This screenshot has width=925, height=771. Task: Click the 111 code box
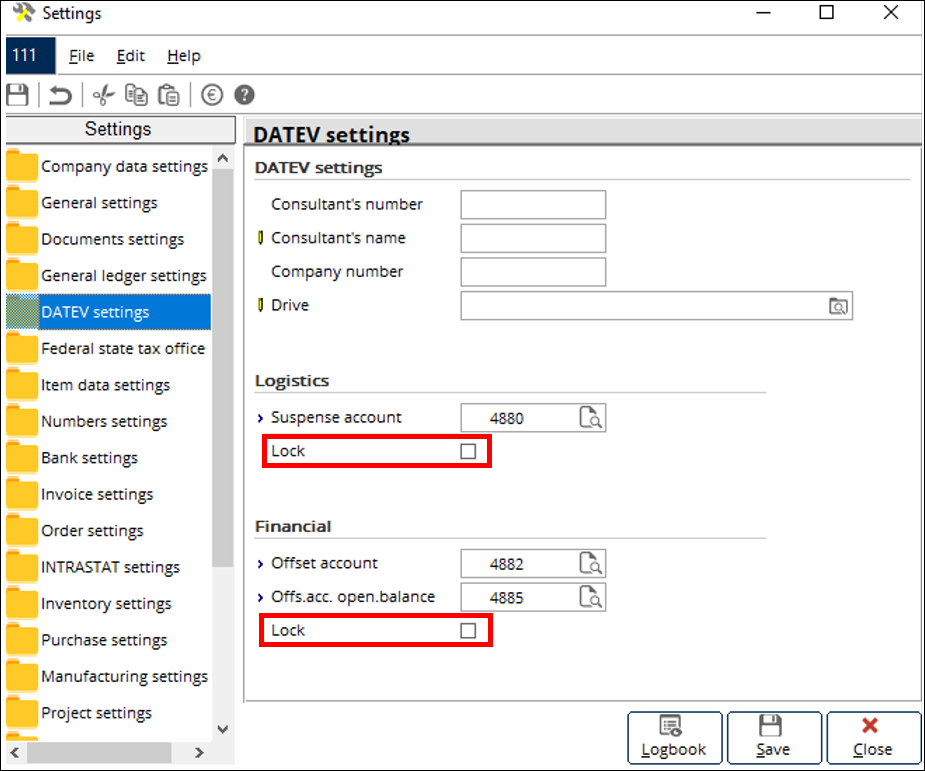[31, 55]
